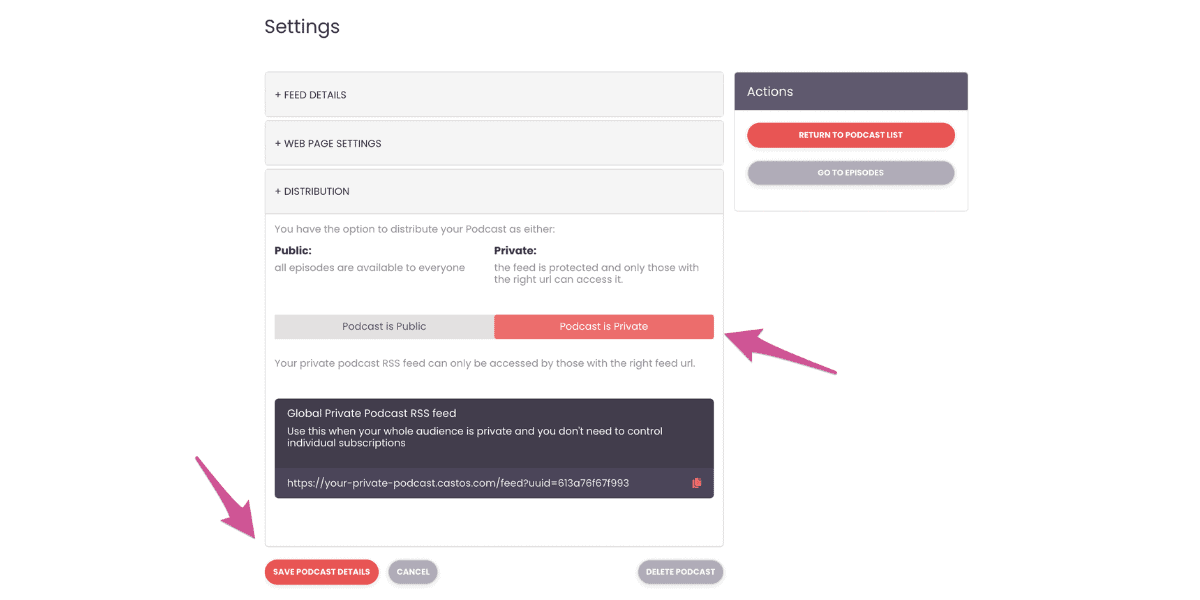
Task: Save Podcast Details
Action: [x=321, y=572]
